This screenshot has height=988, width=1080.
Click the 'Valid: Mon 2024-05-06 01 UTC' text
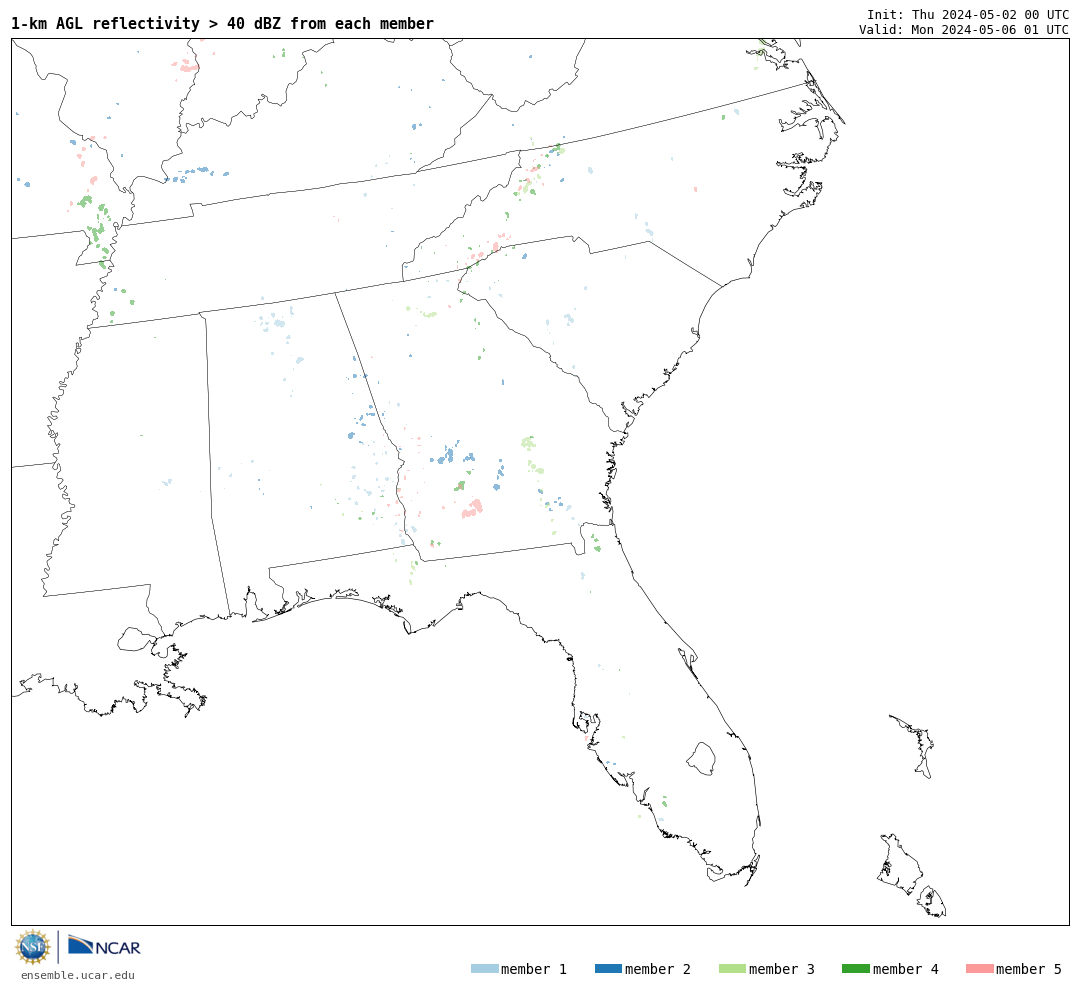pos(964,30)
